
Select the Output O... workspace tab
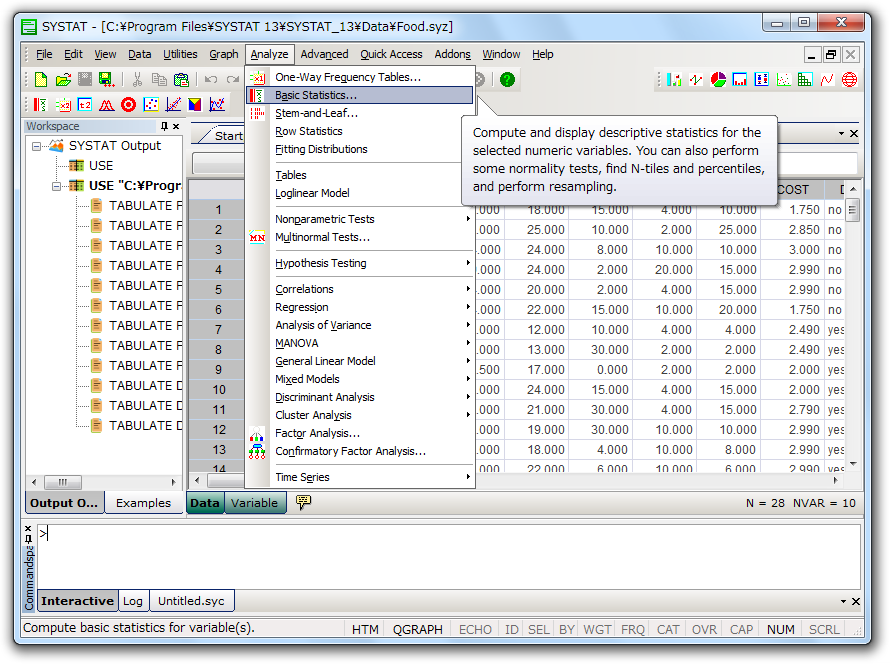(64, 503)
